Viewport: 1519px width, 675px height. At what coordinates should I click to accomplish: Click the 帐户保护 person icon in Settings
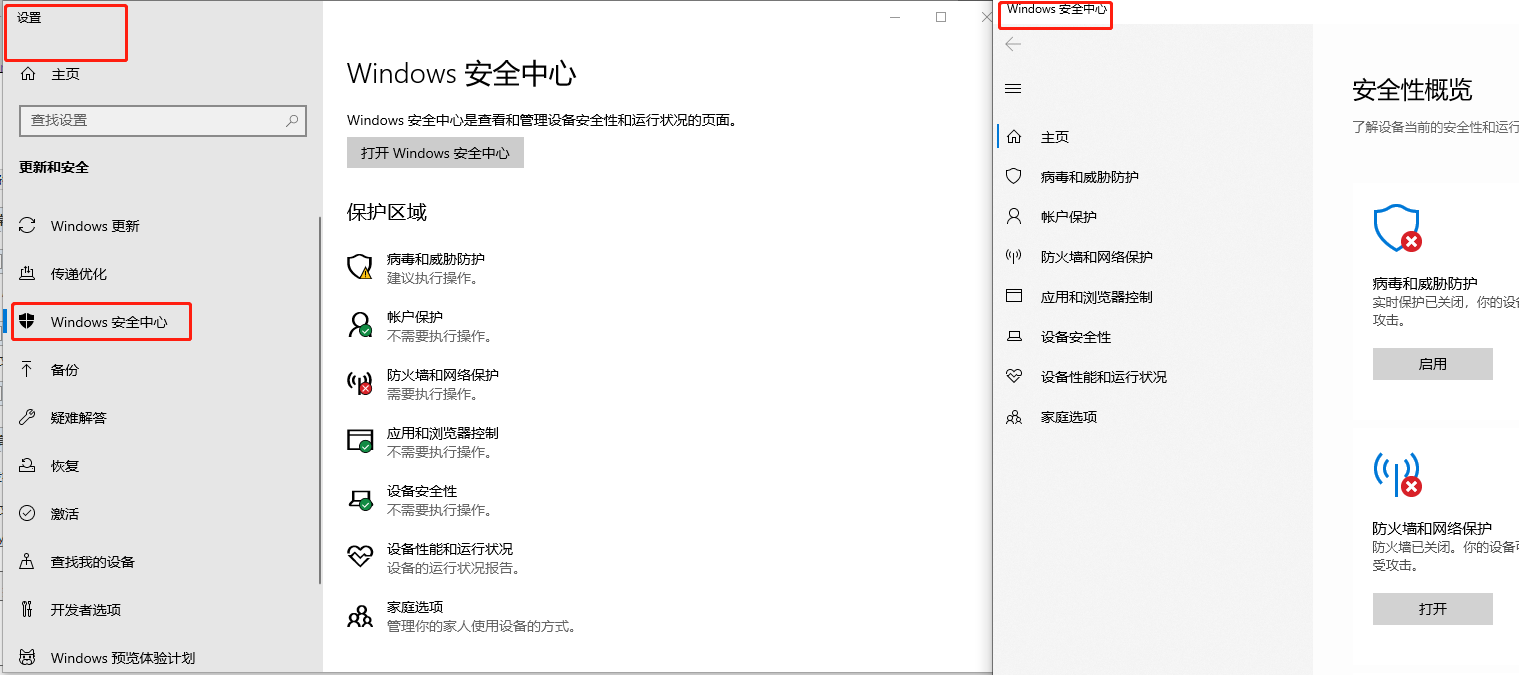click(360, 325)
